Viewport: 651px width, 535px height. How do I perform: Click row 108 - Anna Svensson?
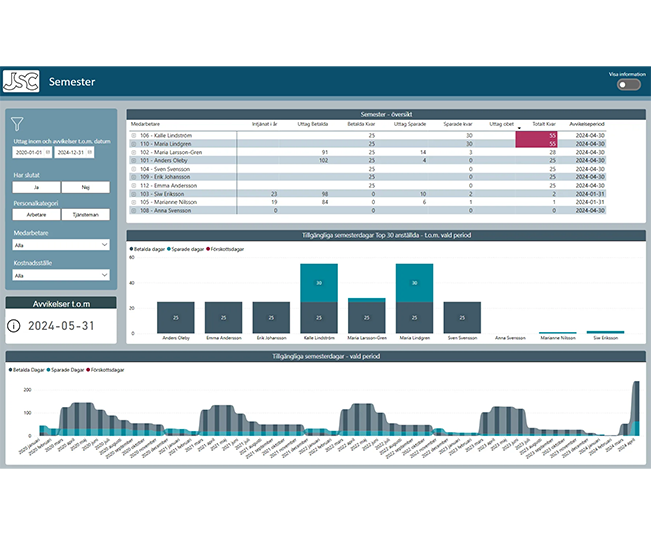(x=367, y=210)
